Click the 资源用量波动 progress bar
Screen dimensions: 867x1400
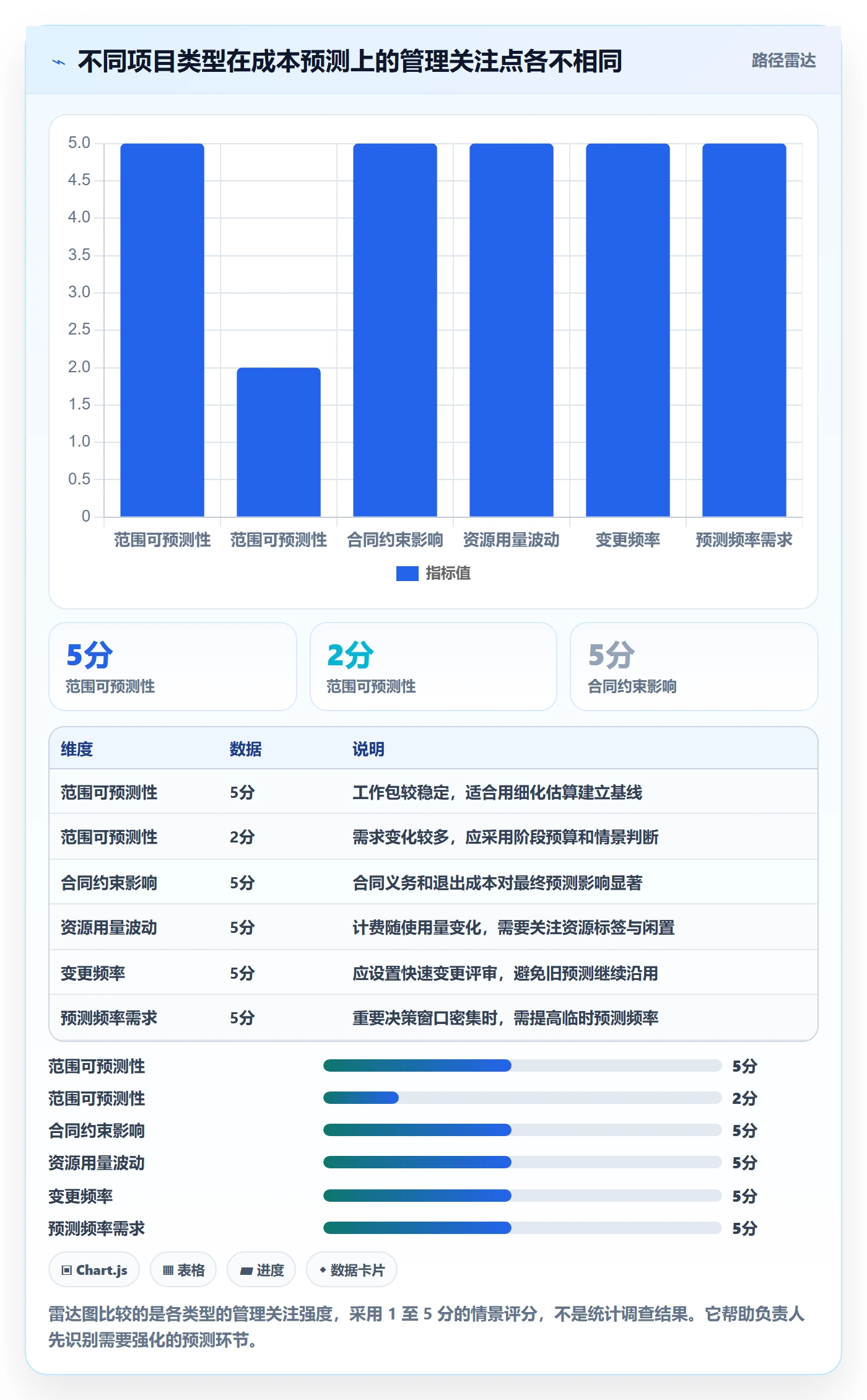523,1162
